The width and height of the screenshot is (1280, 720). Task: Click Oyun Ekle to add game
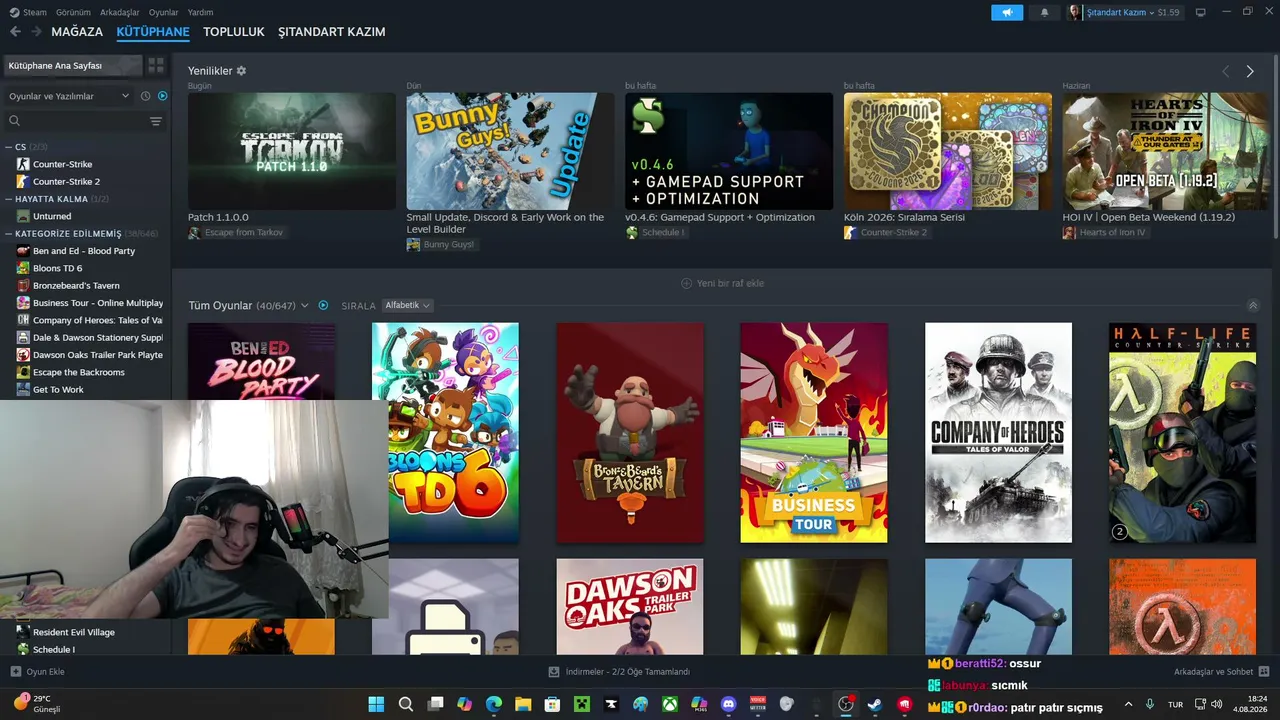tap(38, 672)
